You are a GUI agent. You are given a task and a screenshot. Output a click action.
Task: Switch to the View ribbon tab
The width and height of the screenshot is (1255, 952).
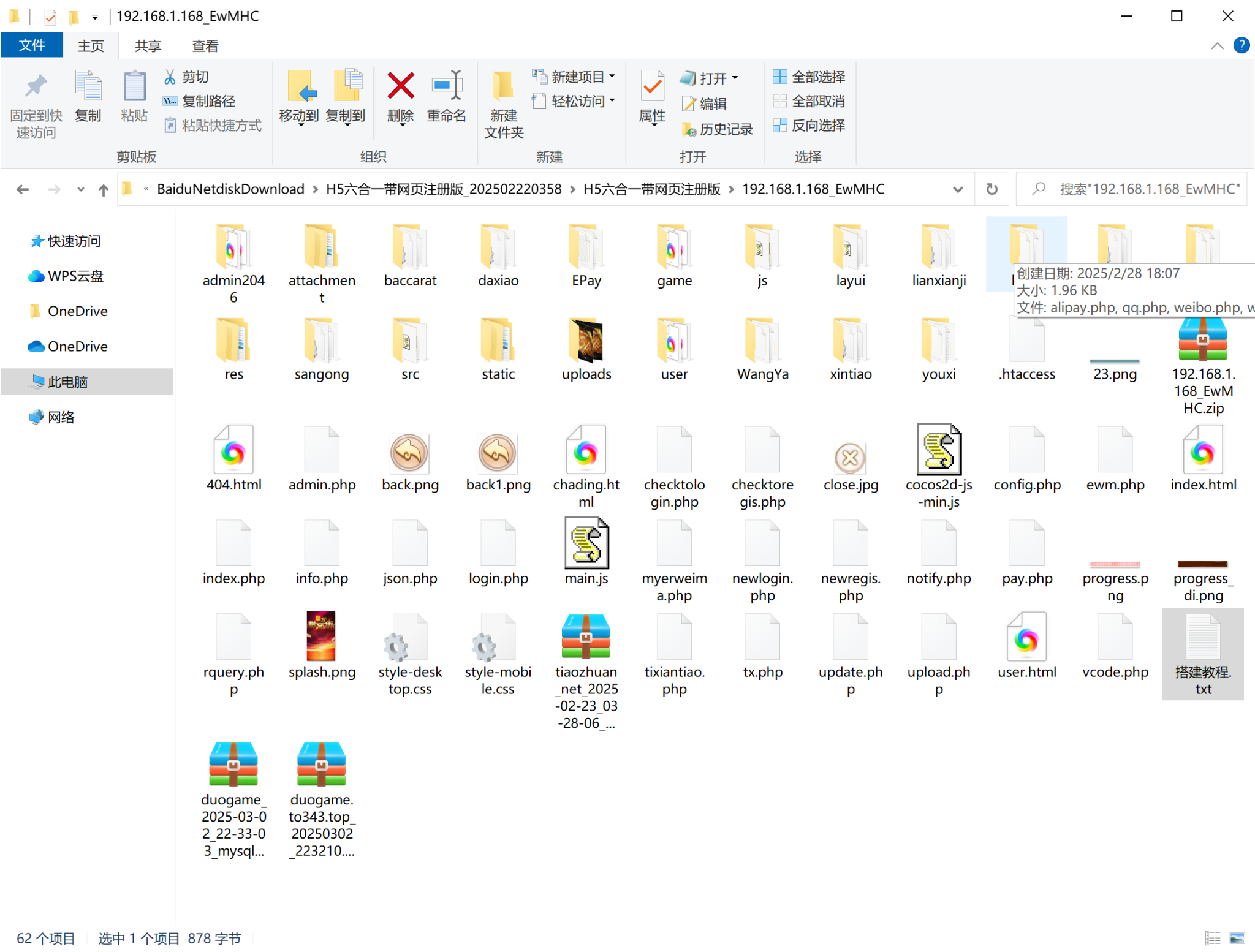(x=205, y=46)
